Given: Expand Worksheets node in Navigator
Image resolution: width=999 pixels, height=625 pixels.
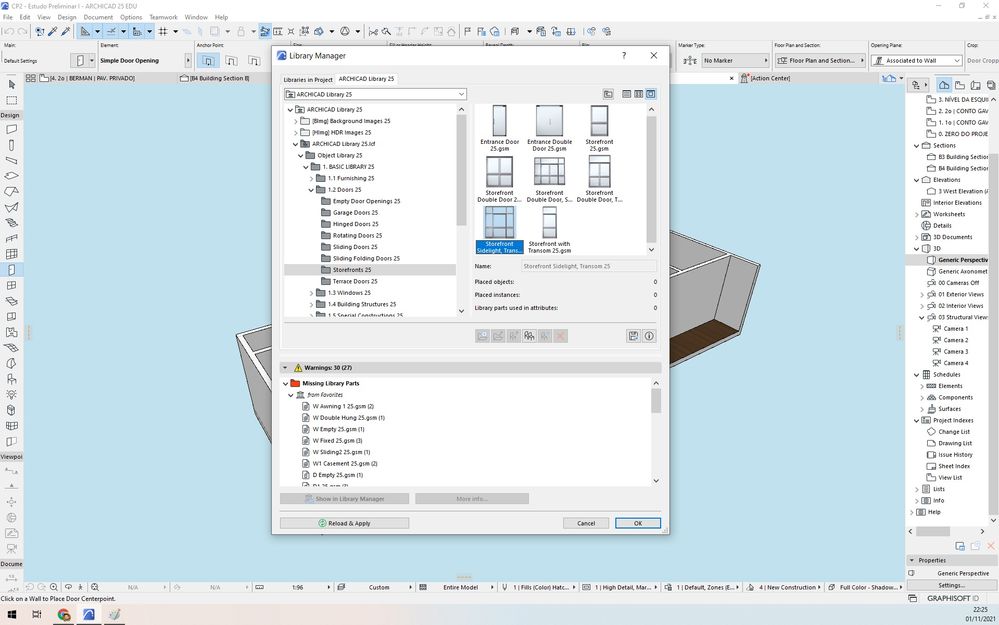Looking at the screenshot, I should (917, 214).
